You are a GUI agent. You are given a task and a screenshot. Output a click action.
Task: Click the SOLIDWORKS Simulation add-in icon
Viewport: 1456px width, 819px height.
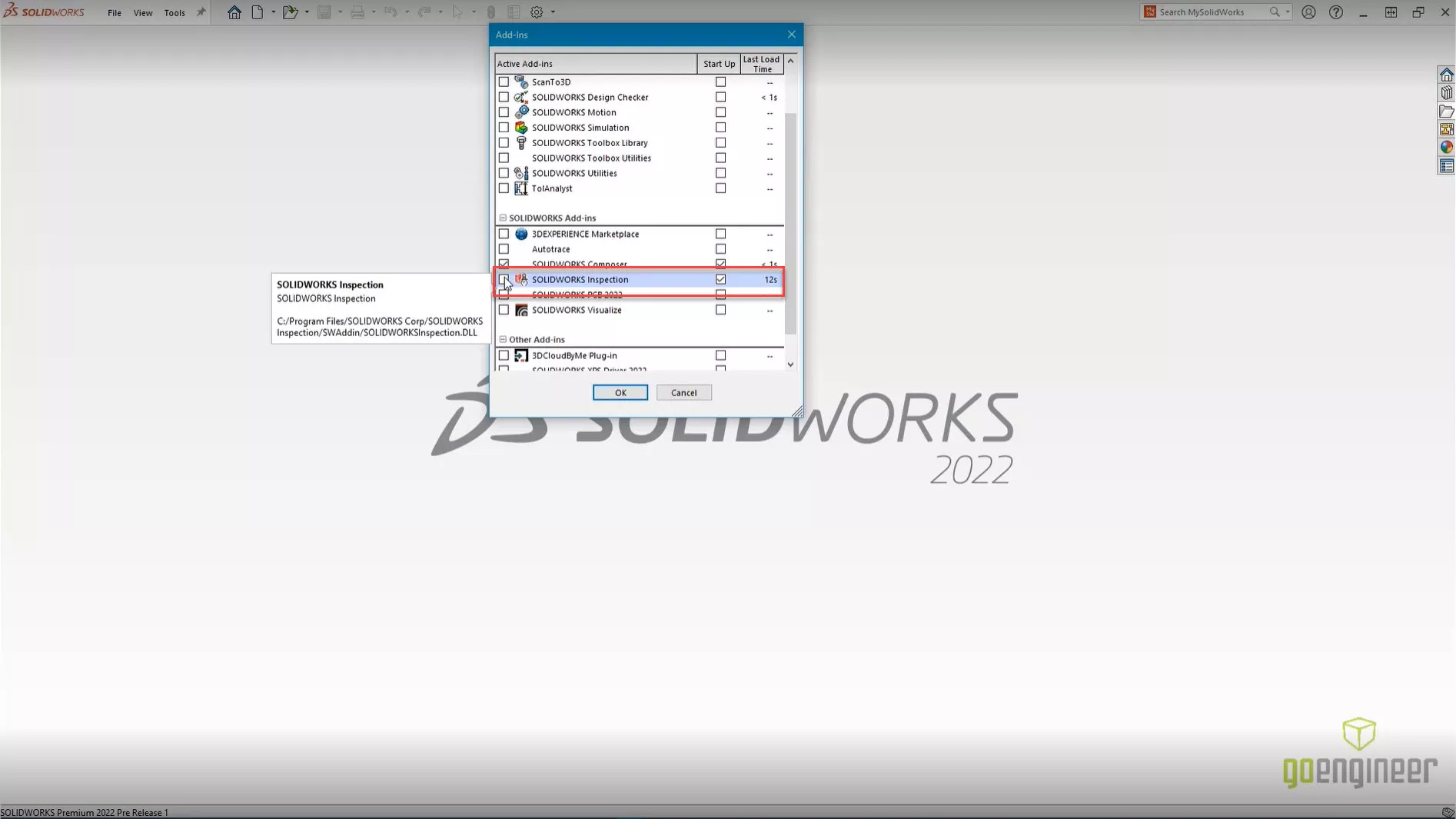tap(521, 128)
